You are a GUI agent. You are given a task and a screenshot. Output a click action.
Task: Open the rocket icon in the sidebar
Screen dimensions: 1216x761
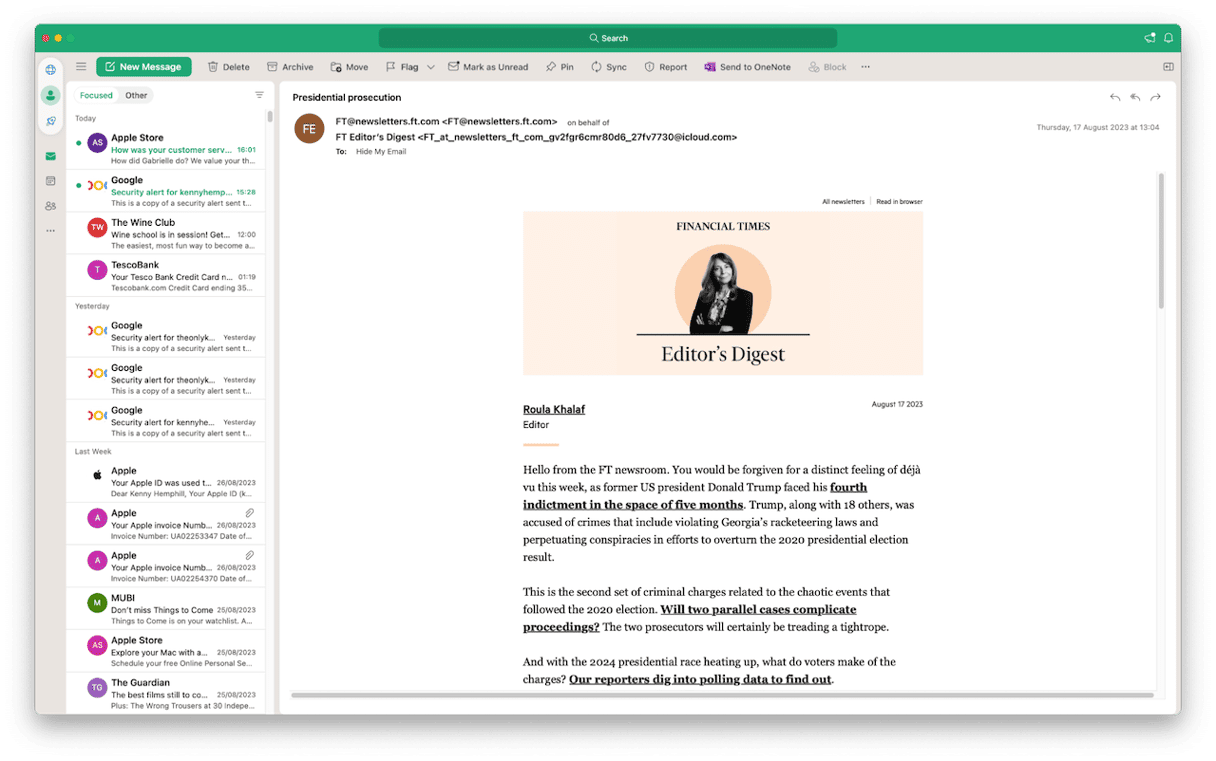(50, 121)
